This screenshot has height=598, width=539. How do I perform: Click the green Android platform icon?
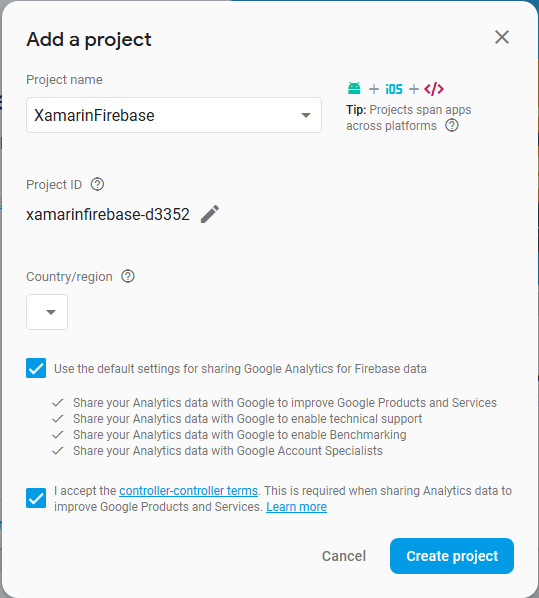click(354, 88)
